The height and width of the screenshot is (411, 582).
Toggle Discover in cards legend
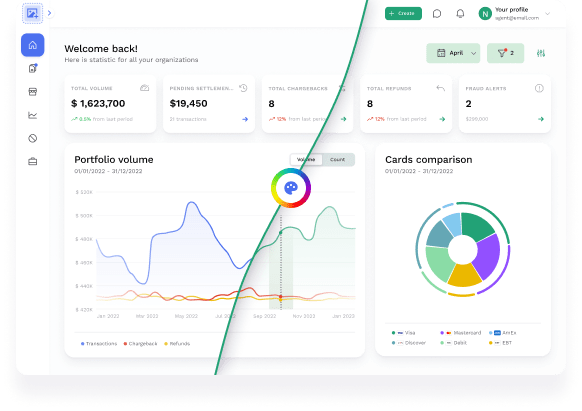click(x=409, y=343)
